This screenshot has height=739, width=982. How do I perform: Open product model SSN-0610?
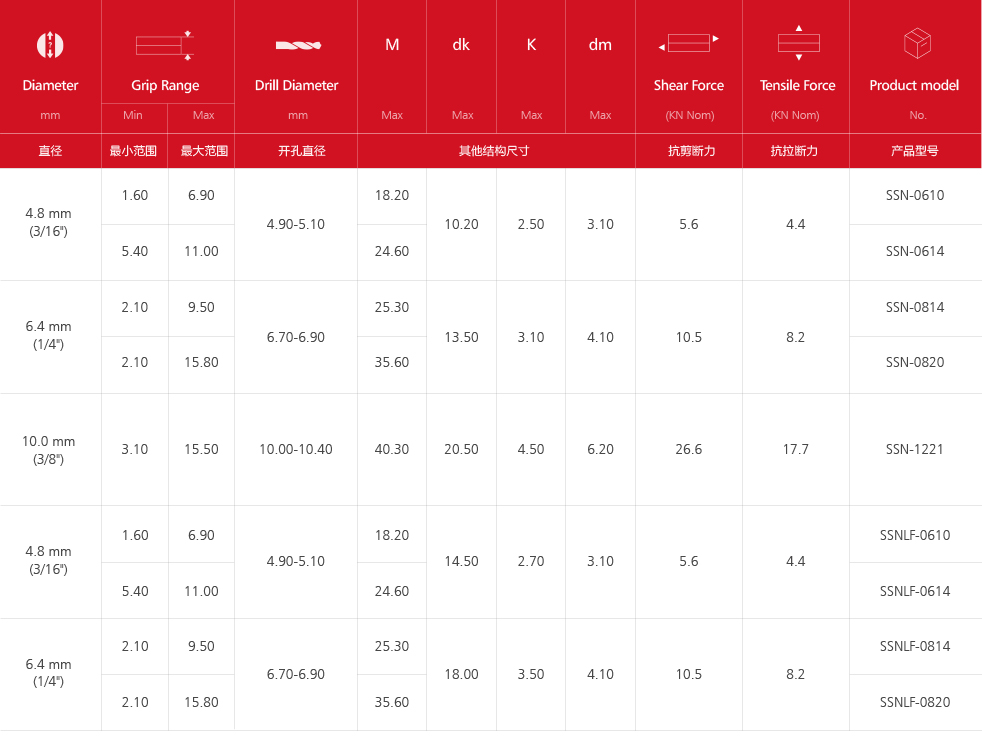click(914, 196)
